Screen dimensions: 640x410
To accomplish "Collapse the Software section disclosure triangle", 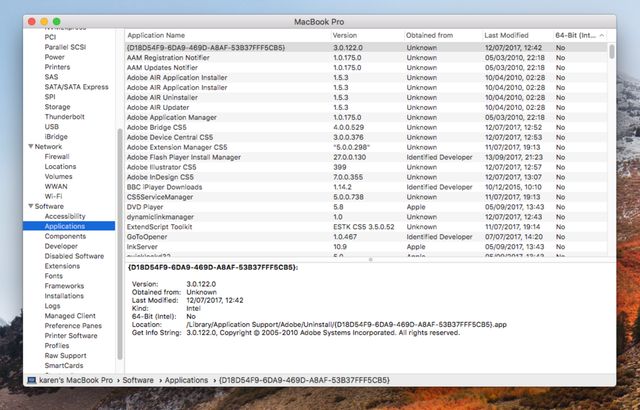I will [x=30, y=206].
